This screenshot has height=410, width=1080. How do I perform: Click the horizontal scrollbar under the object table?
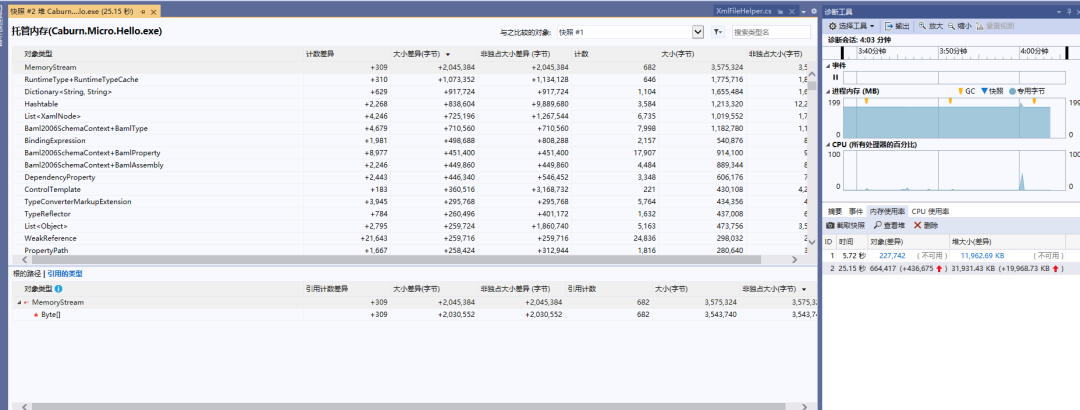[400, 260]
